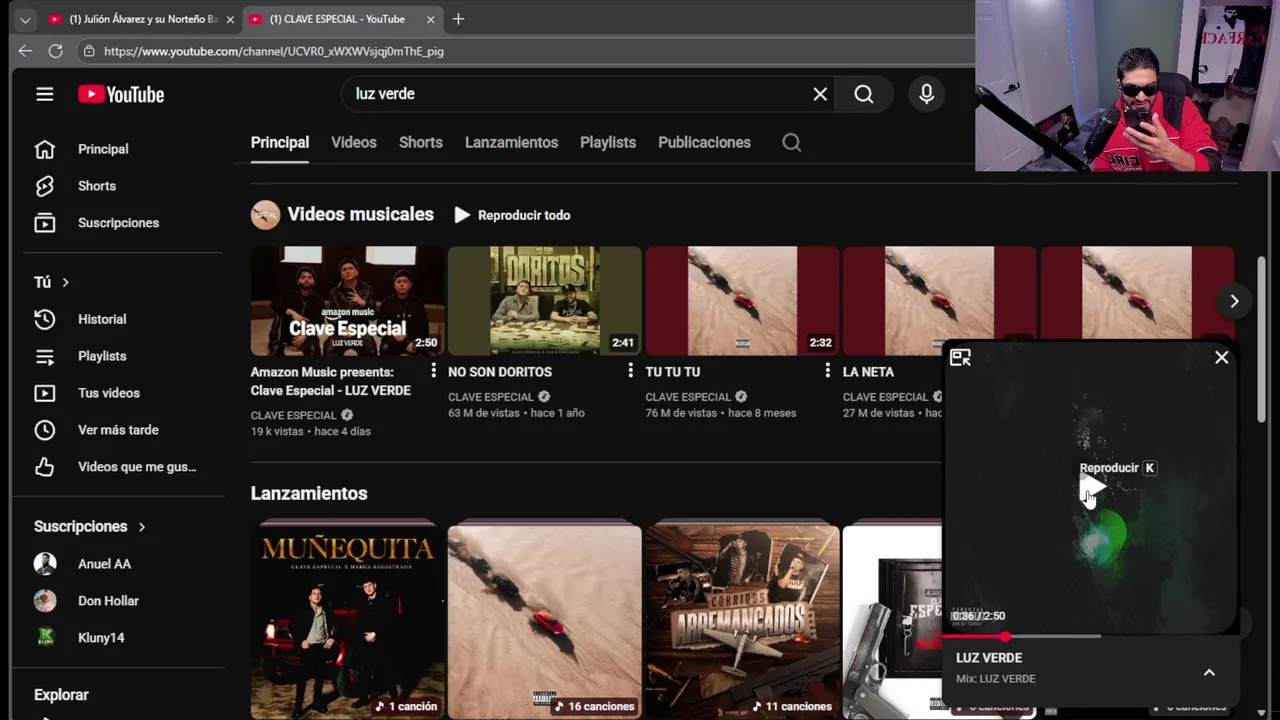Open LA NETA video title

(x=868, y=372)
